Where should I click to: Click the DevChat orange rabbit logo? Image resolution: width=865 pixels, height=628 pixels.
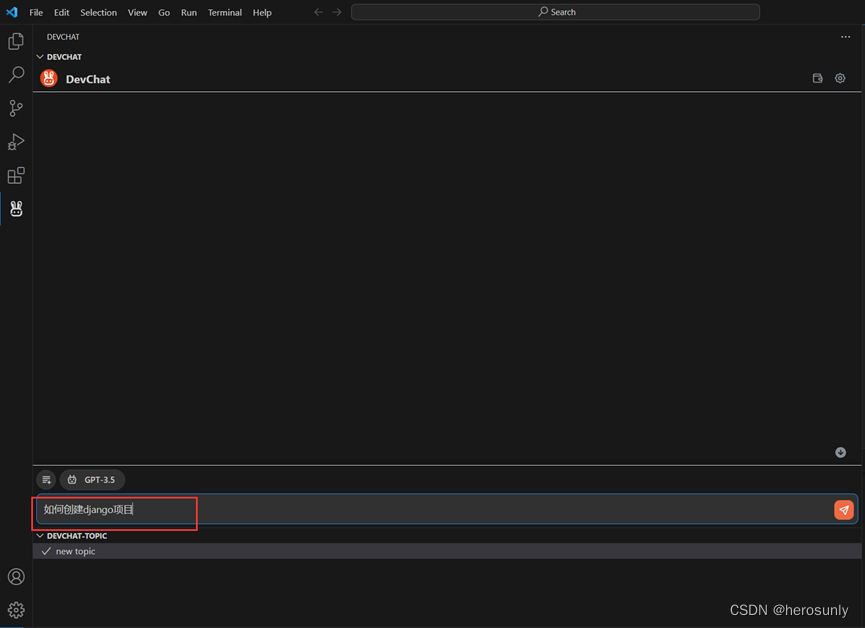click(49, 78)
